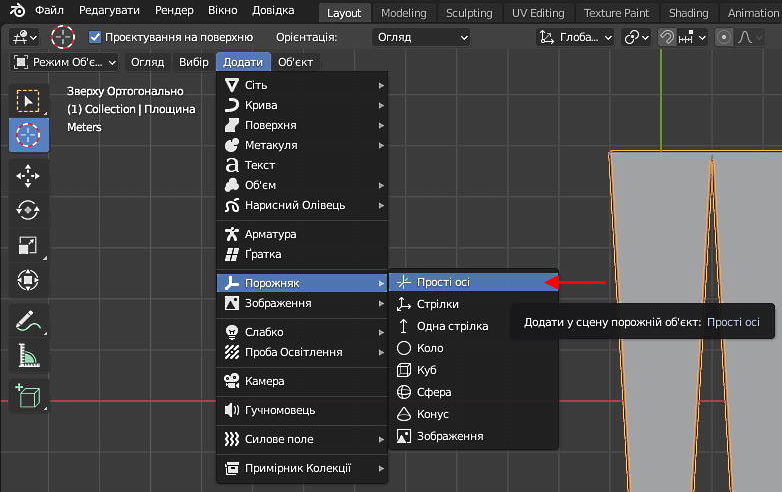Viewport: 782px width, 492px height.
Task: Select the Scale tool
Action: [x=28, y=245]
